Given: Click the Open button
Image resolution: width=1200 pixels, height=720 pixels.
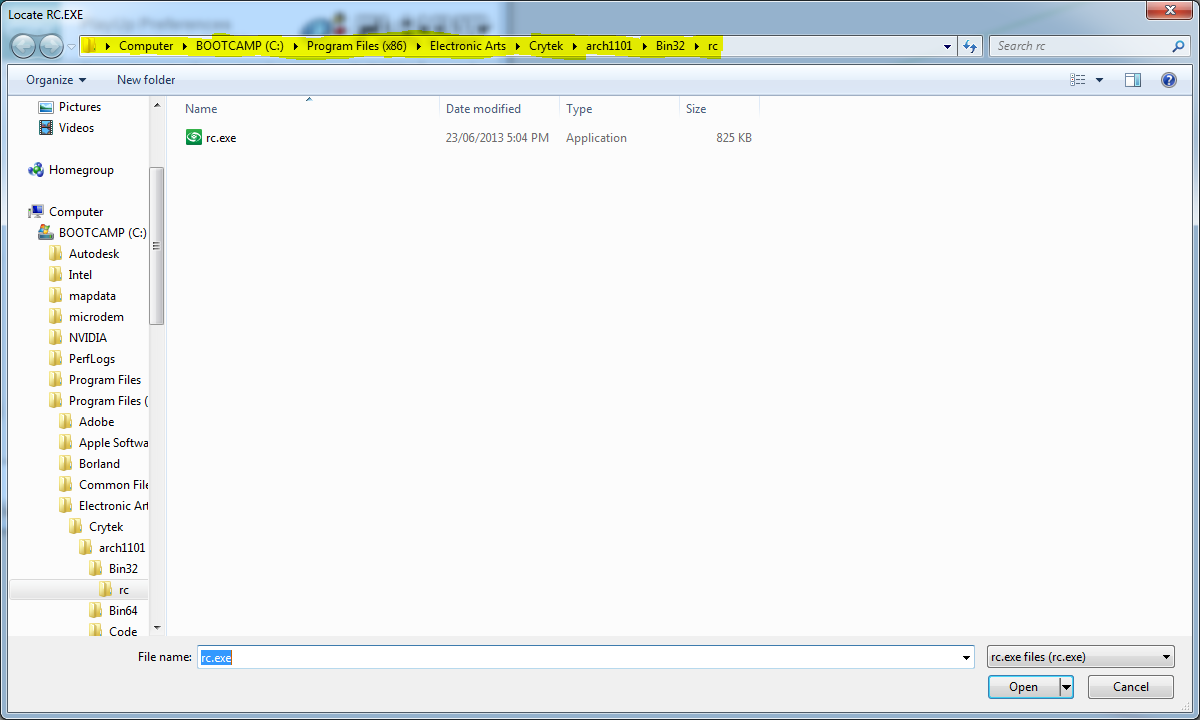Looking at the screenshot, I should click(1023, 687).
